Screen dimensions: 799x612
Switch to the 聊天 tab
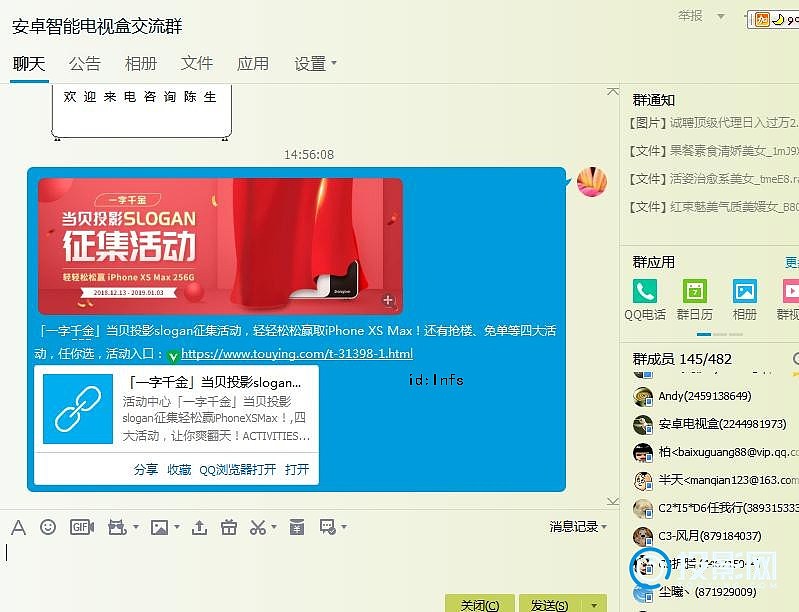29,64
